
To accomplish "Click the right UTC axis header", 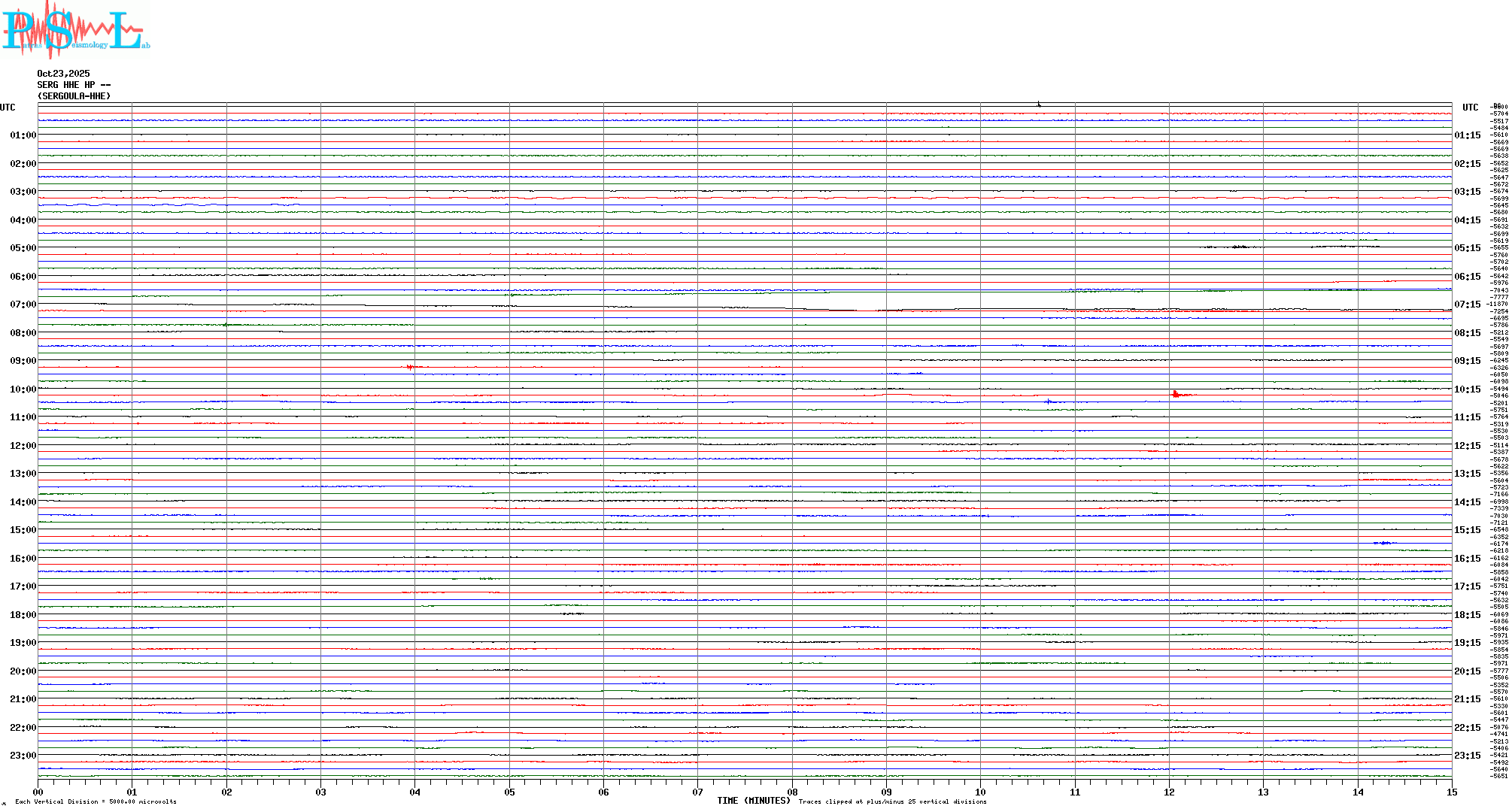I will (x=1470, y=108).
